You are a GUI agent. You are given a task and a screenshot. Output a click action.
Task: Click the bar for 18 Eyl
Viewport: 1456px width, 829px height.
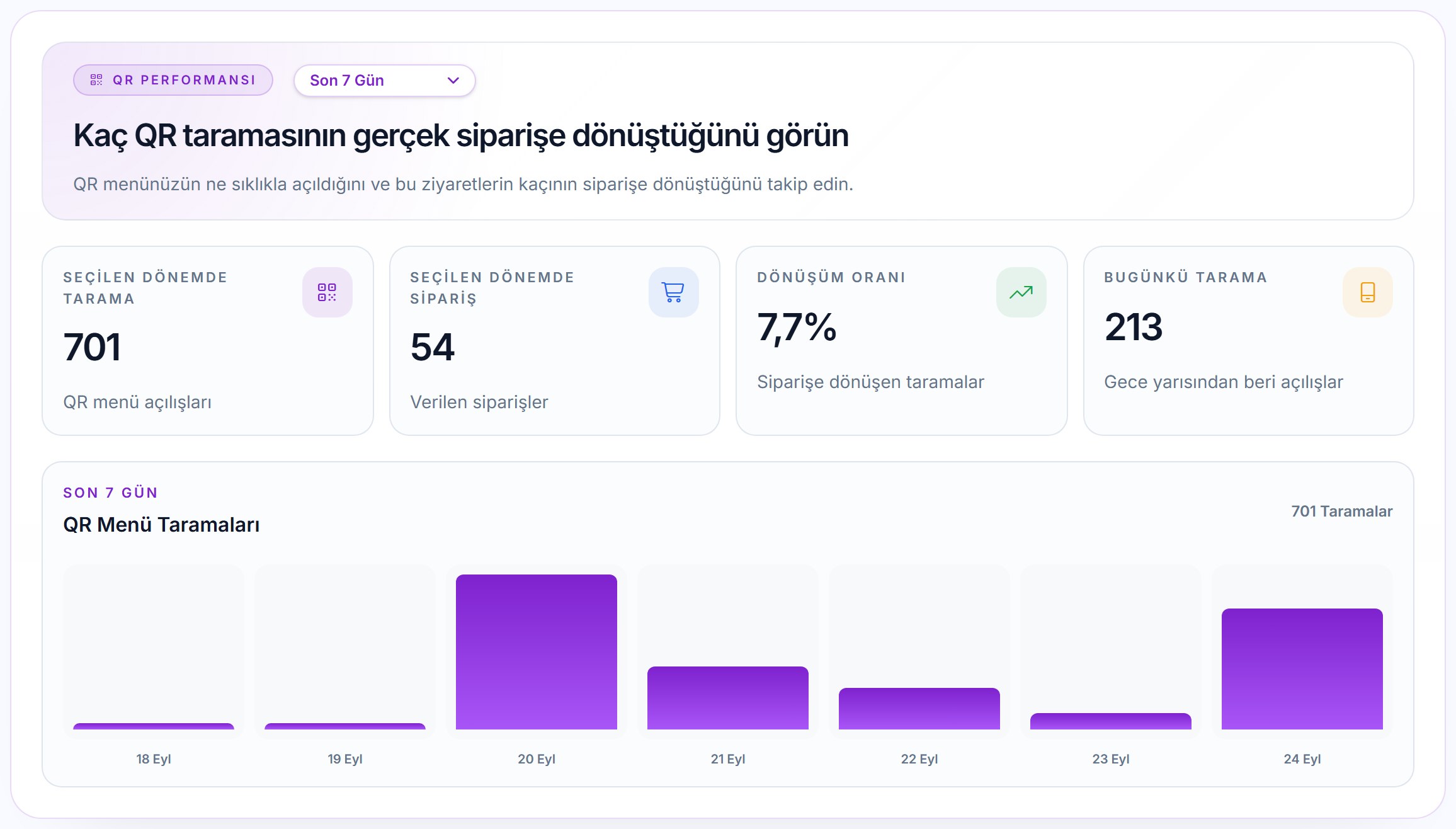(154, 726)
